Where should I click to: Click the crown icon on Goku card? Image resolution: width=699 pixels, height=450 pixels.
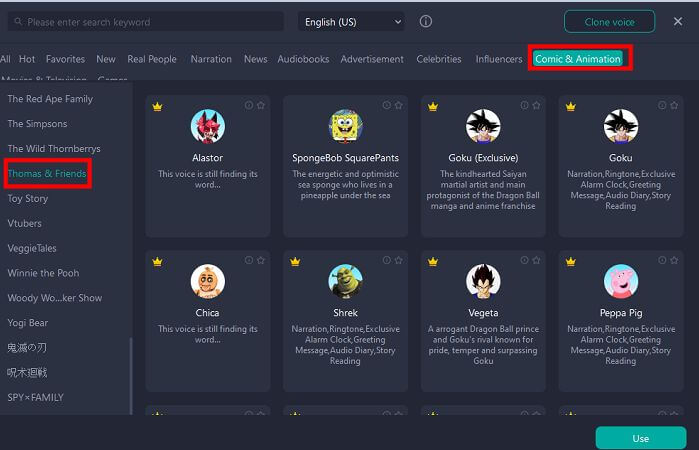click(x=571, y=107)
